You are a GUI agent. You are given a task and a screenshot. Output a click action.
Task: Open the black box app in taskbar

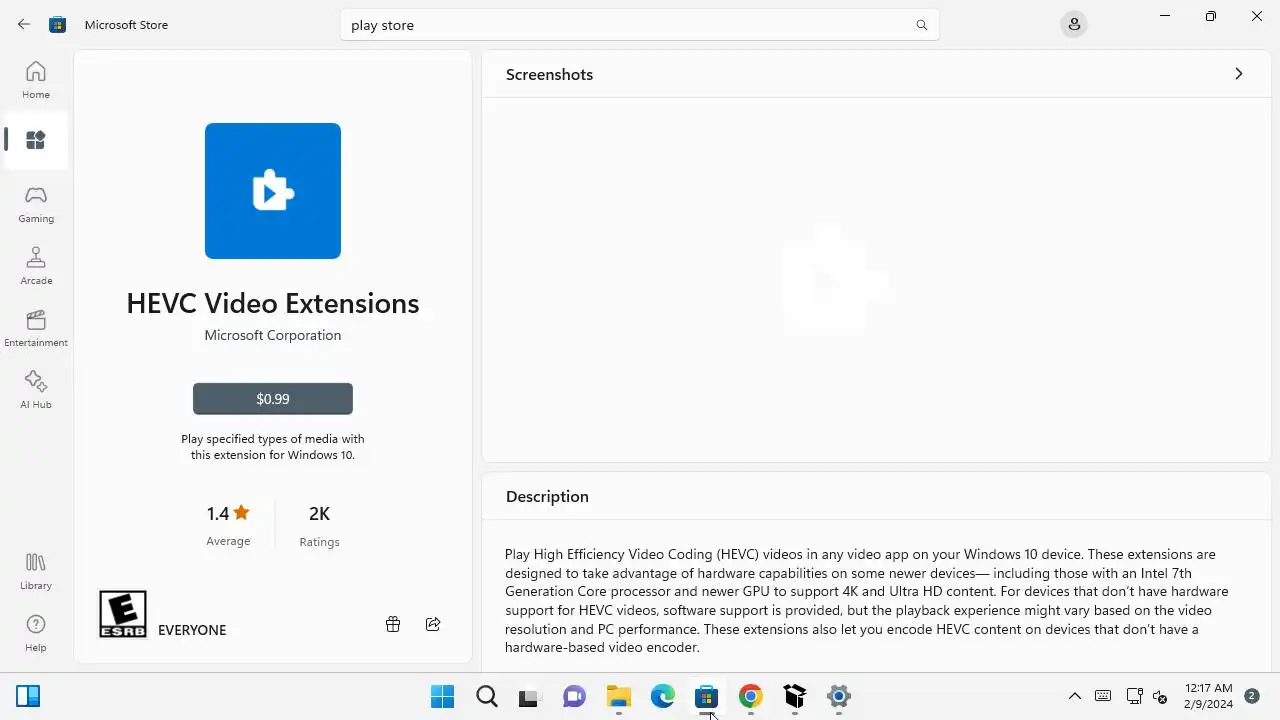pos(795,696)
